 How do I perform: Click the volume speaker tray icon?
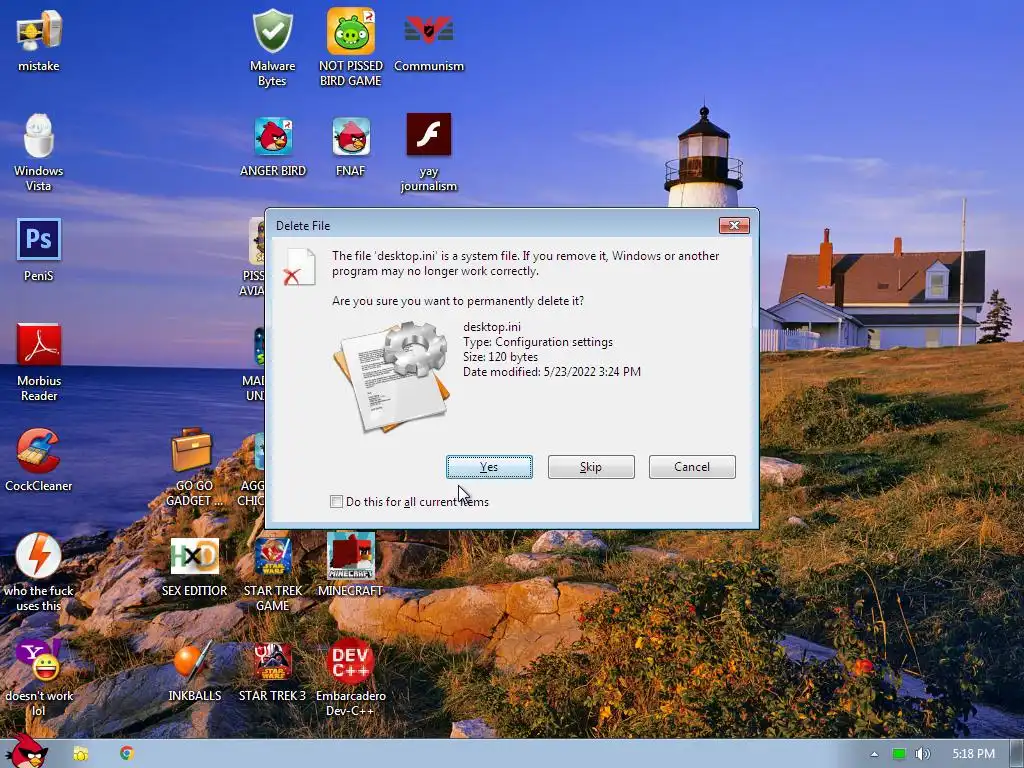click(x=922, y=754)
